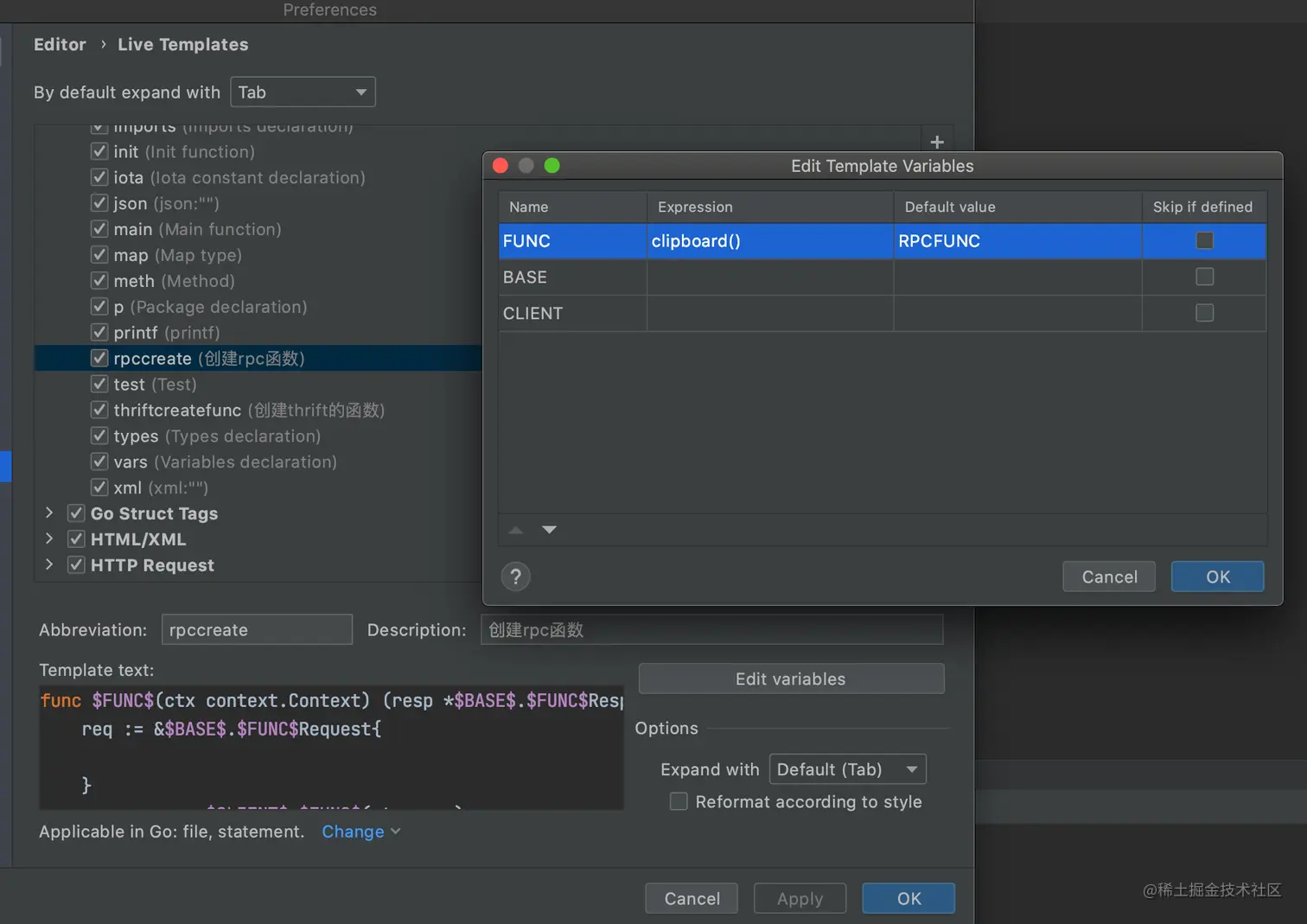
Task: Click the Editor breadcrumb
Action: pos(60,44)
